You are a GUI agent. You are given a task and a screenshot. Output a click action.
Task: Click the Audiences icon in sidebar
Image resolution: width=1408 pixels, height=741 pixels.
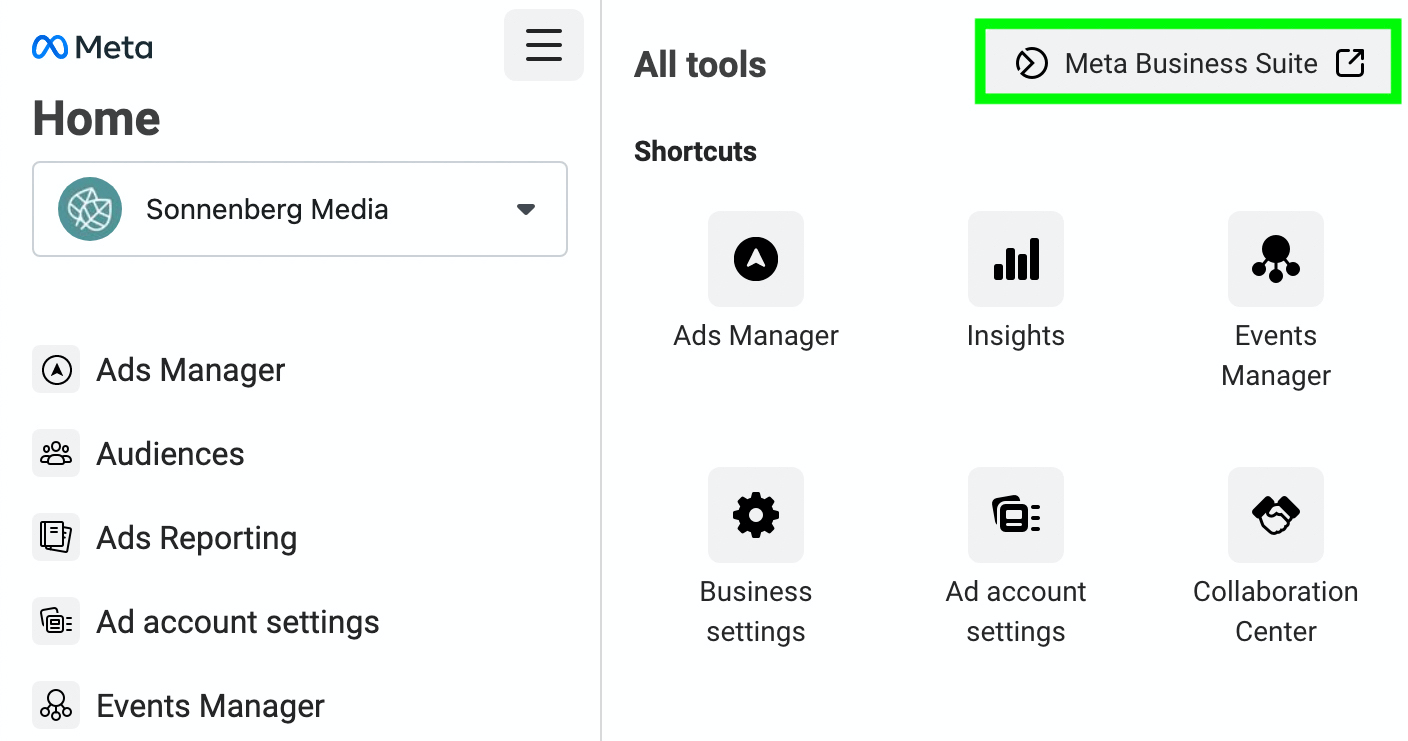point(56,454)
